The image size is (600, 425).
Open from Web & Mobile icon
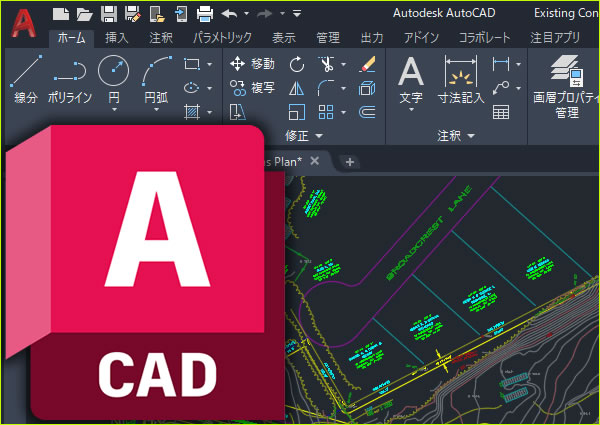(x=157, y=14)
